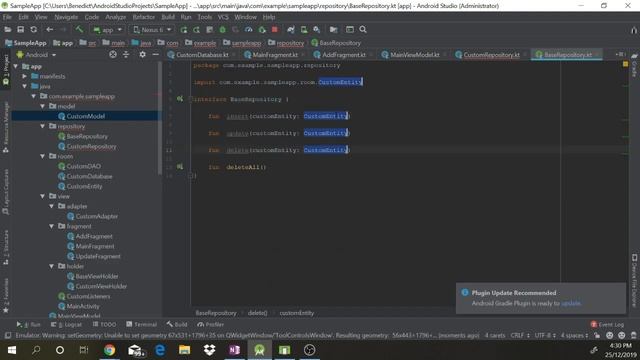Click the Project panel vertical scrollbar
This screenshot has width=640, height=360.
pyautogui.click(x=160, y=118)
